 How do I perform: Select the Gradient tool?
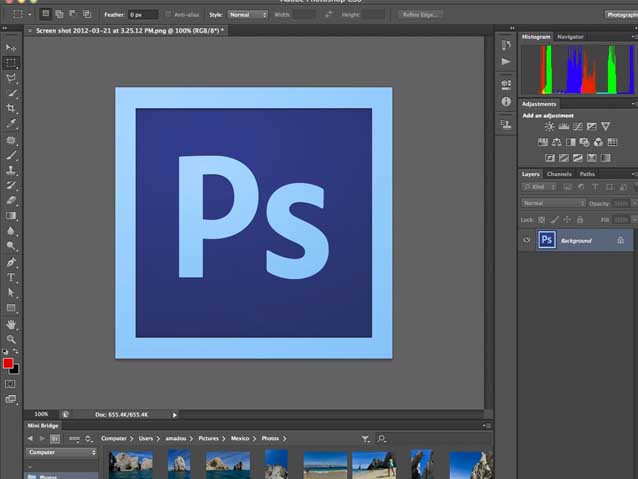coord(11,216)
